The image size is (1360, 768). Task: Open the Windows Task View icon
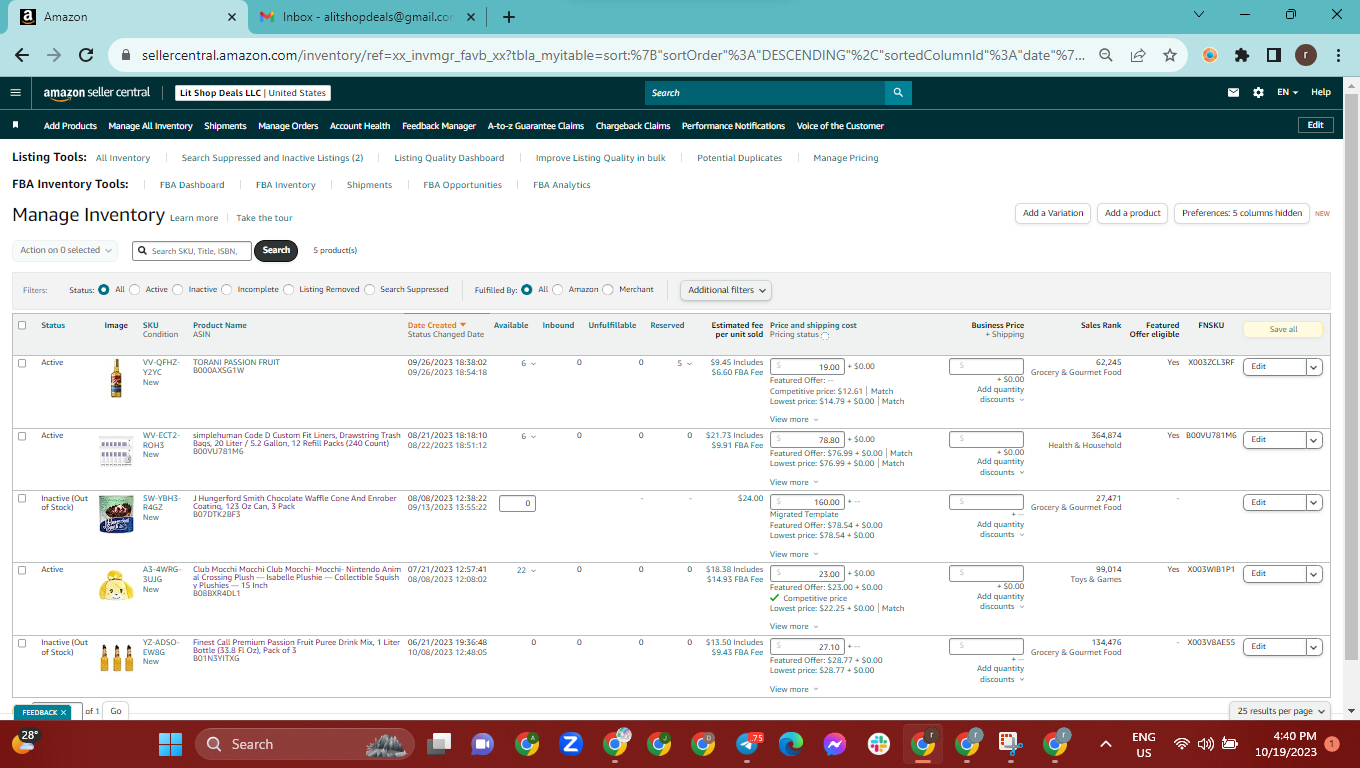pyautogui.click(x=439, y=744)
